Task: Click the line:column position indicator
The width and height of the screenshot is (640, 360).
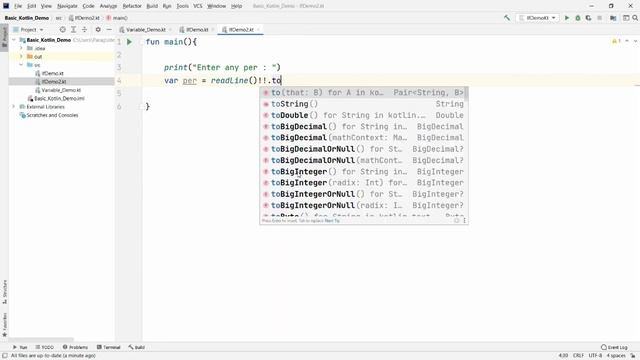Action: pos(563,356)
